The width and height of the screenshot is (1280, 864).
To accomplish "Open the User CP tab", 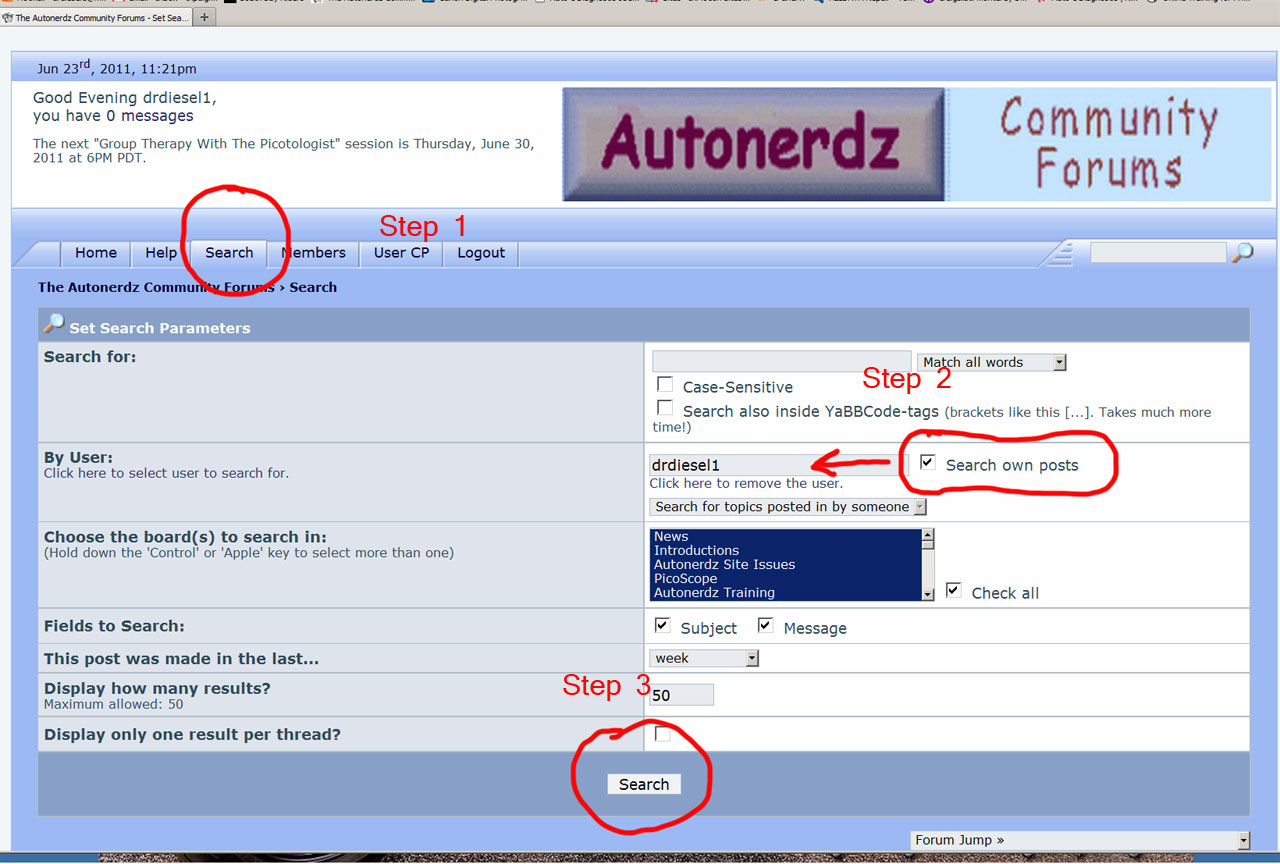I will [x=401, y=253].
